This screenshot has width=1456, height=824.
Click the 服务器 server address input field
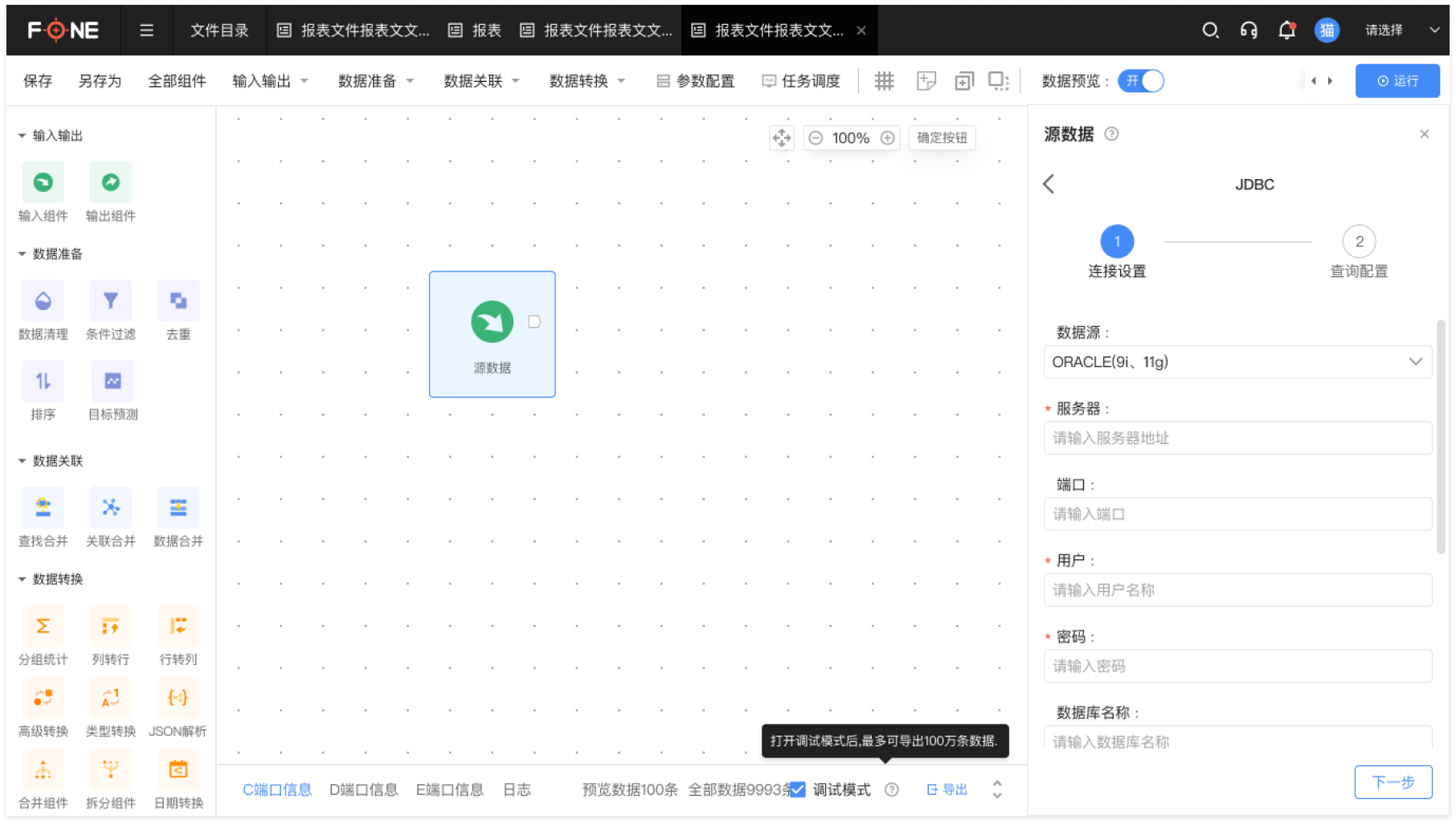coord(1237,439)
